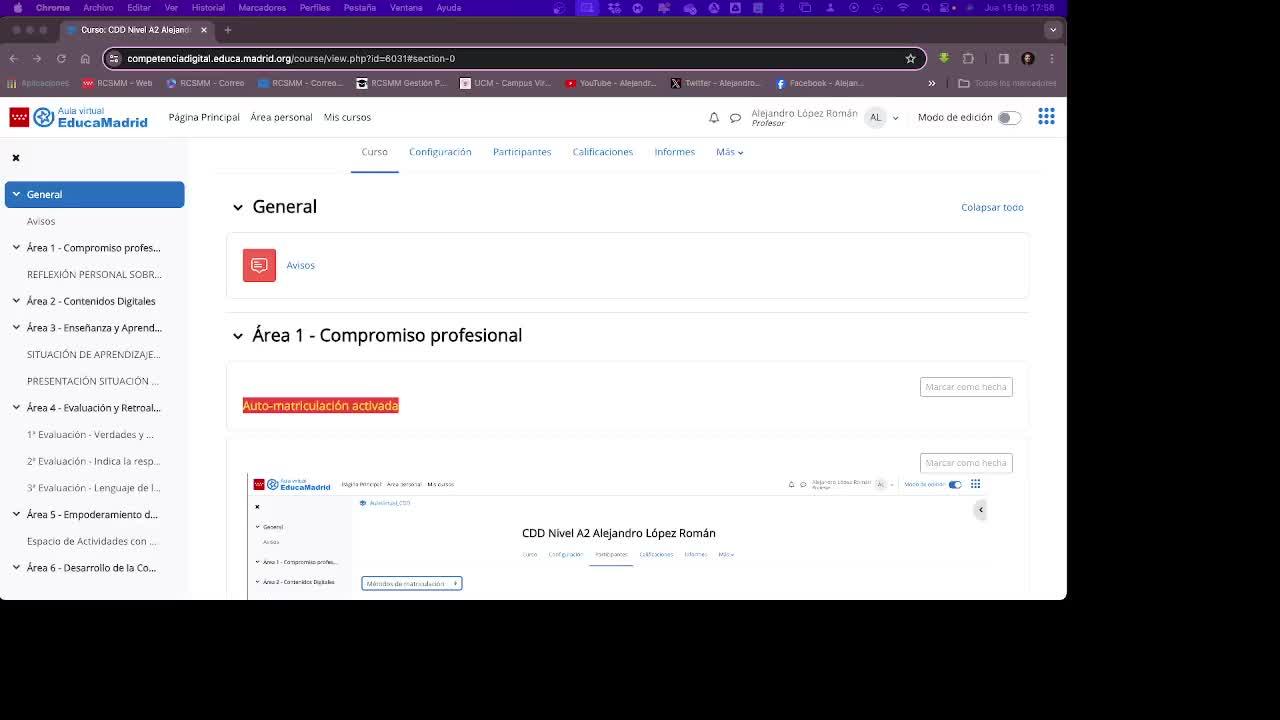
Task: Close the course index drawer with the X
Action: (x=16, y=158)
